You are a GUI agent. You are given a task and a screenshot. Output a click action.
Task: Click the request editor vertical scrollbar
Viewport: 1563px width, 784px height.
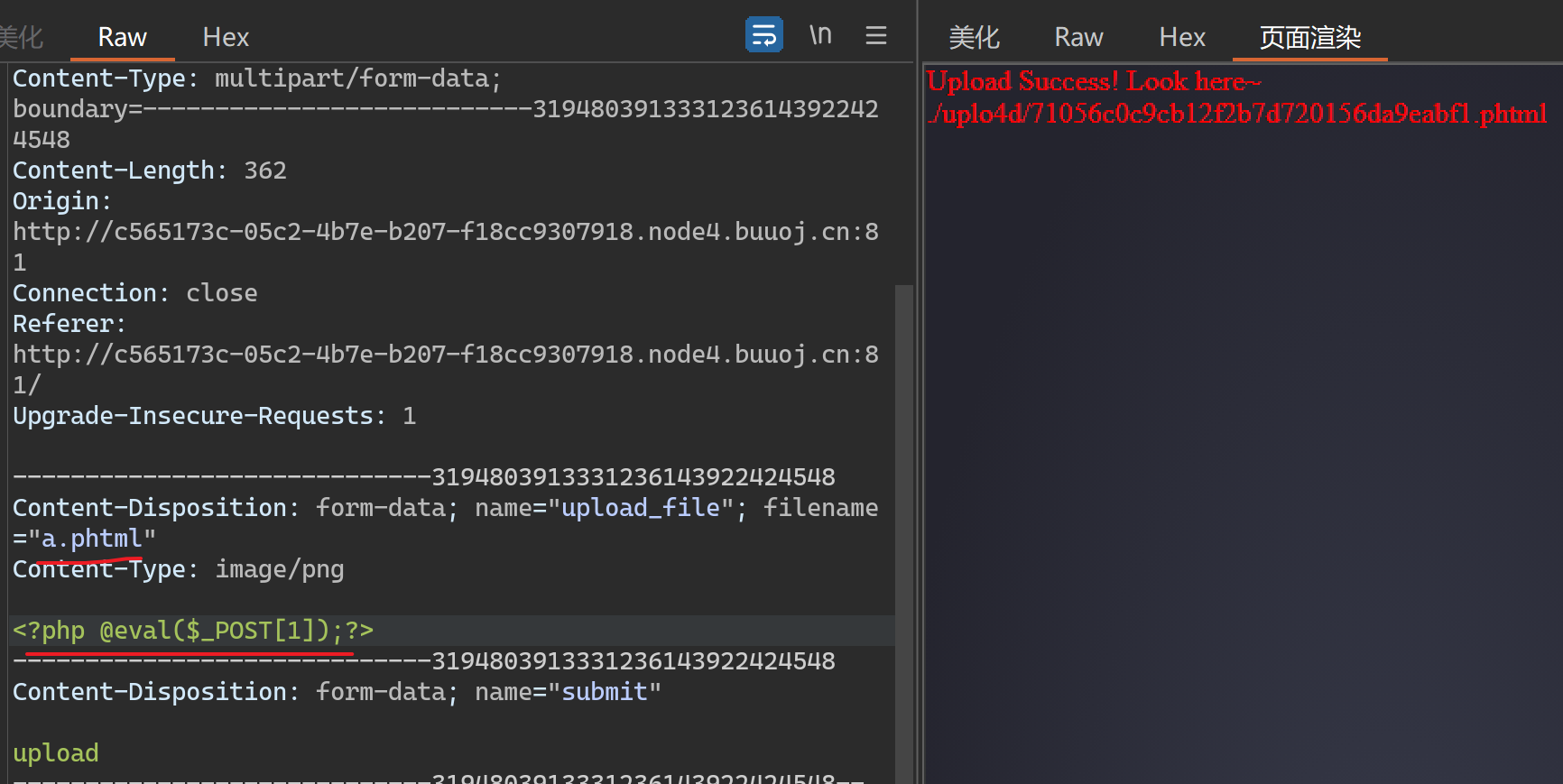tap(903, 532)
